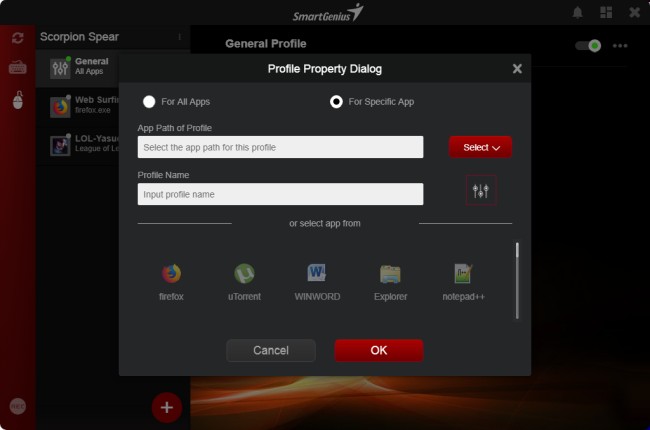Open the Scorpion Spear options menu
Image resolution: width=650 pixels, height=430 pixels.
180,37
